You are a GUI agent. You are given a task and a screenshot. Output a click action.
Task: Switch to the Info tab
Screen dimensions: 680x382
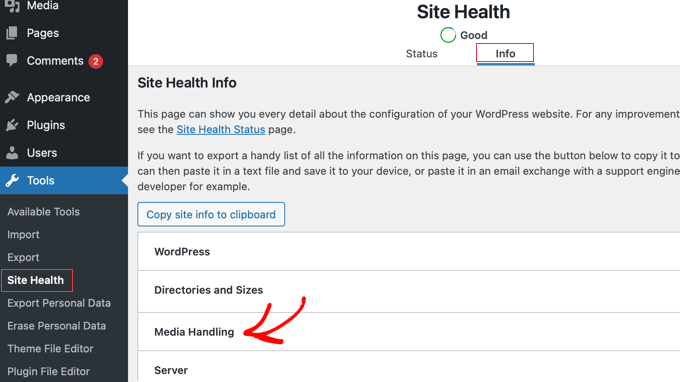[505, 54]
